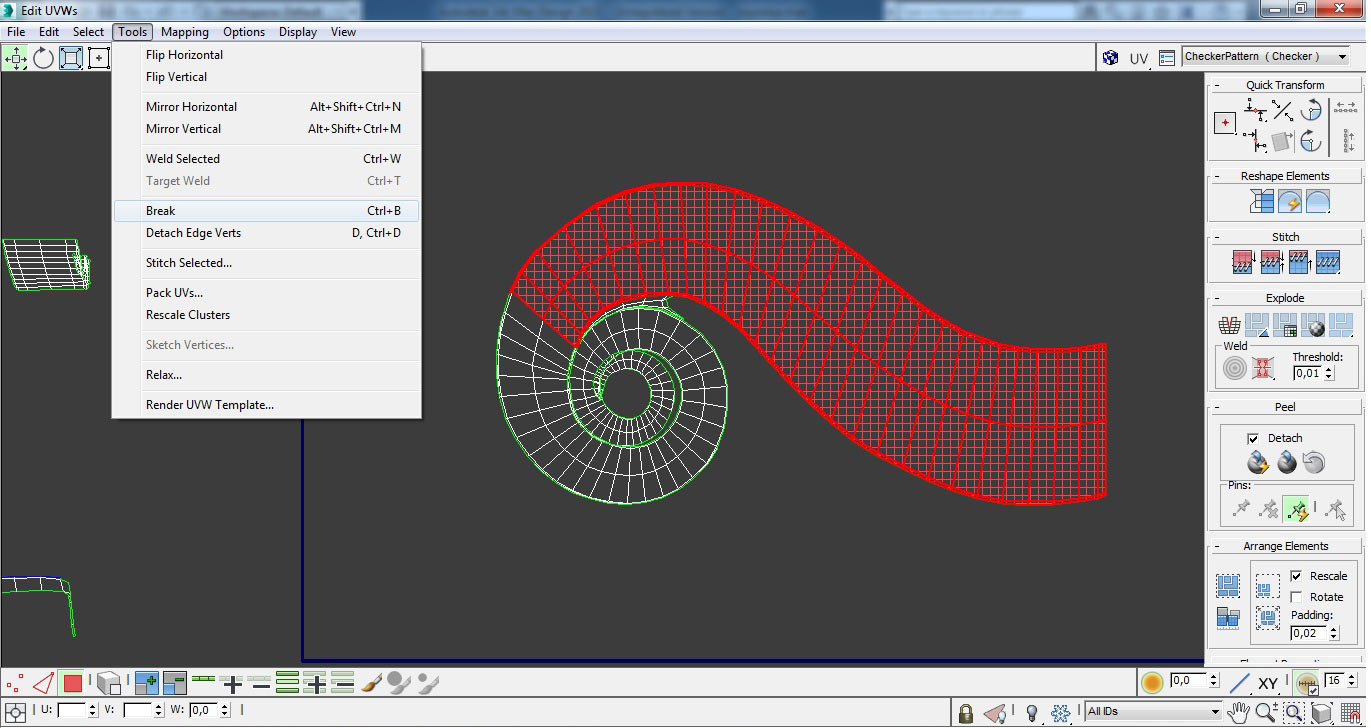Viewport: 1371px width, 728px height.
Task: Enable the Rotate checkbox
Action: click(x=1297, y=597)
